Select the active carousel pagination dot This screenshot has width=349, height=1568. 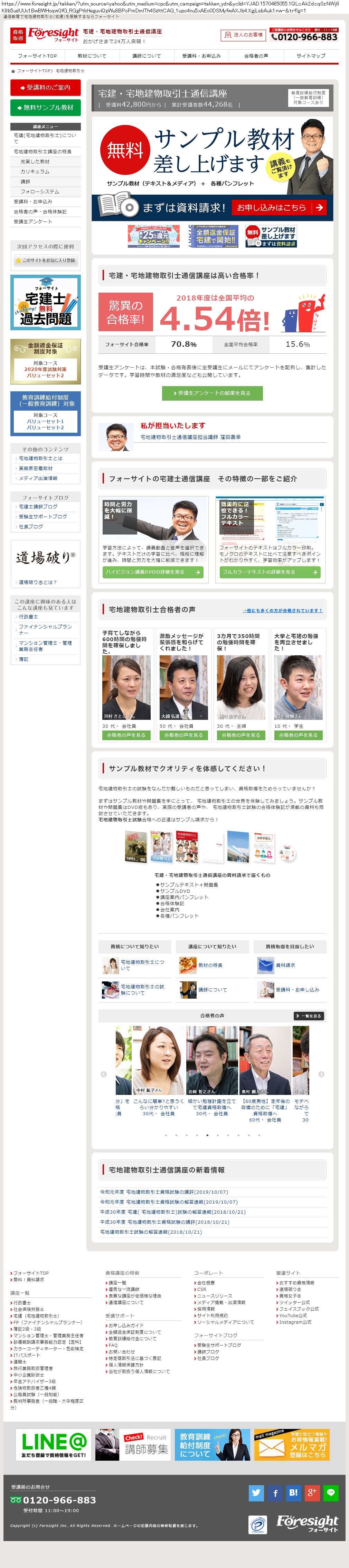207,1135
